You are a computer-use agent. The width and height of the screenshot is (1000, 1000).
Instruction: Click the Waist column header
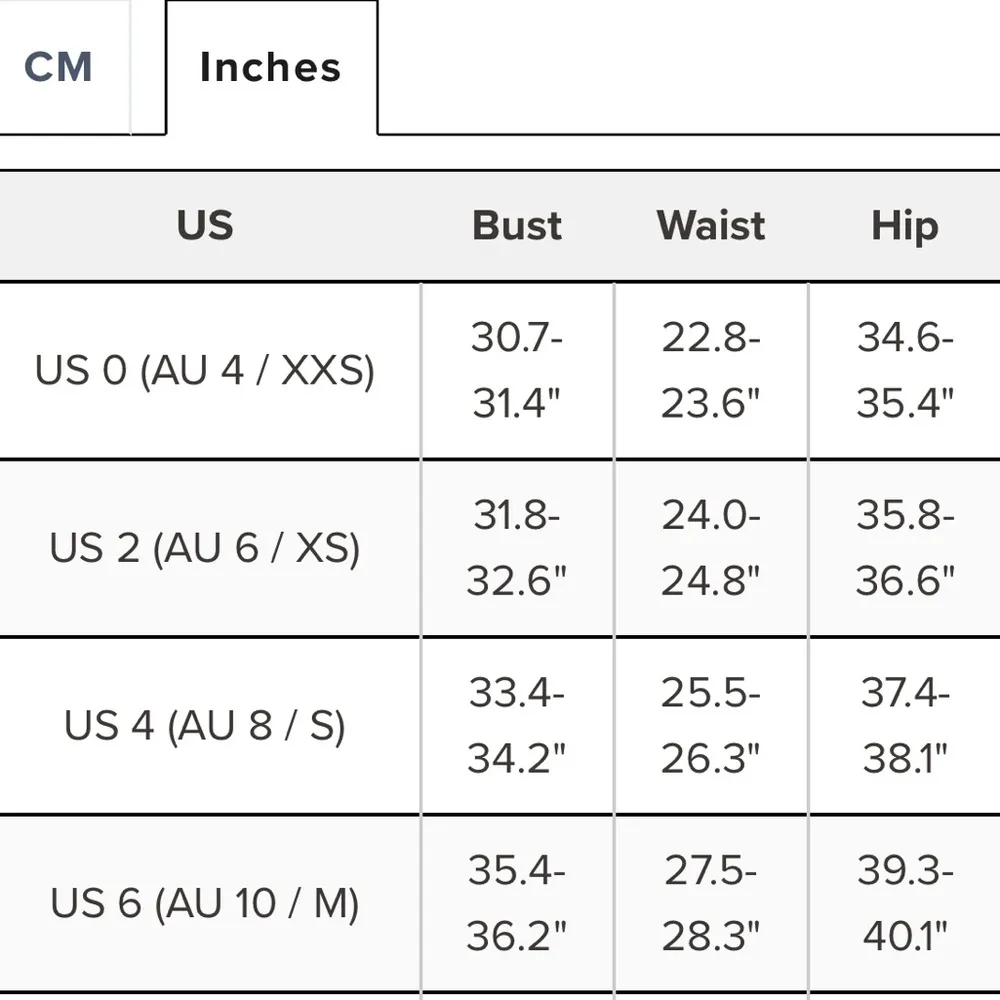click(711, 226)
